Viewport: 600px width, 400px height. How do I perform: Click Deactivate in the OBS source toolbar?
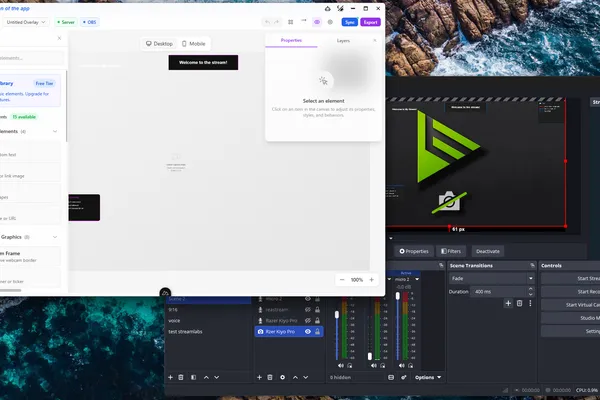click(x=488, y=251)
